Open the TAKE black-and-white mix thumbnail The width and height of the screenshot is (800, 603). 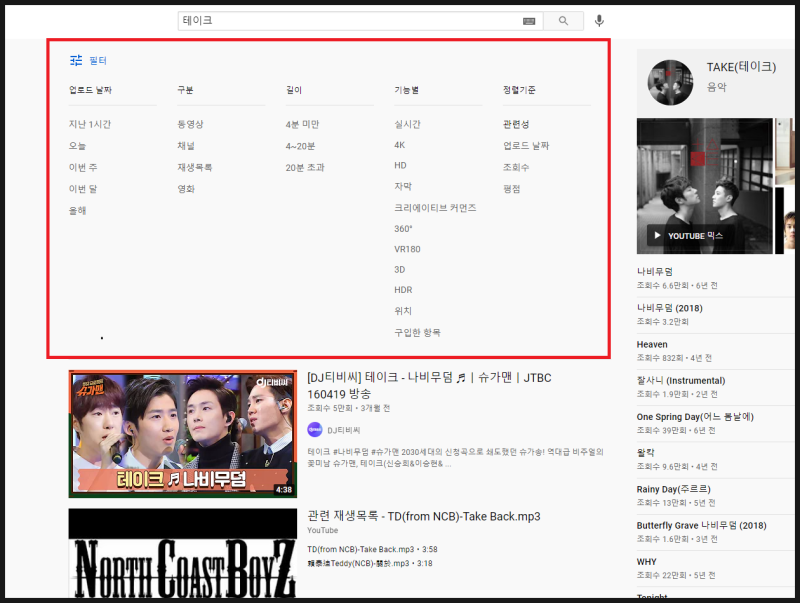(705, 186)
